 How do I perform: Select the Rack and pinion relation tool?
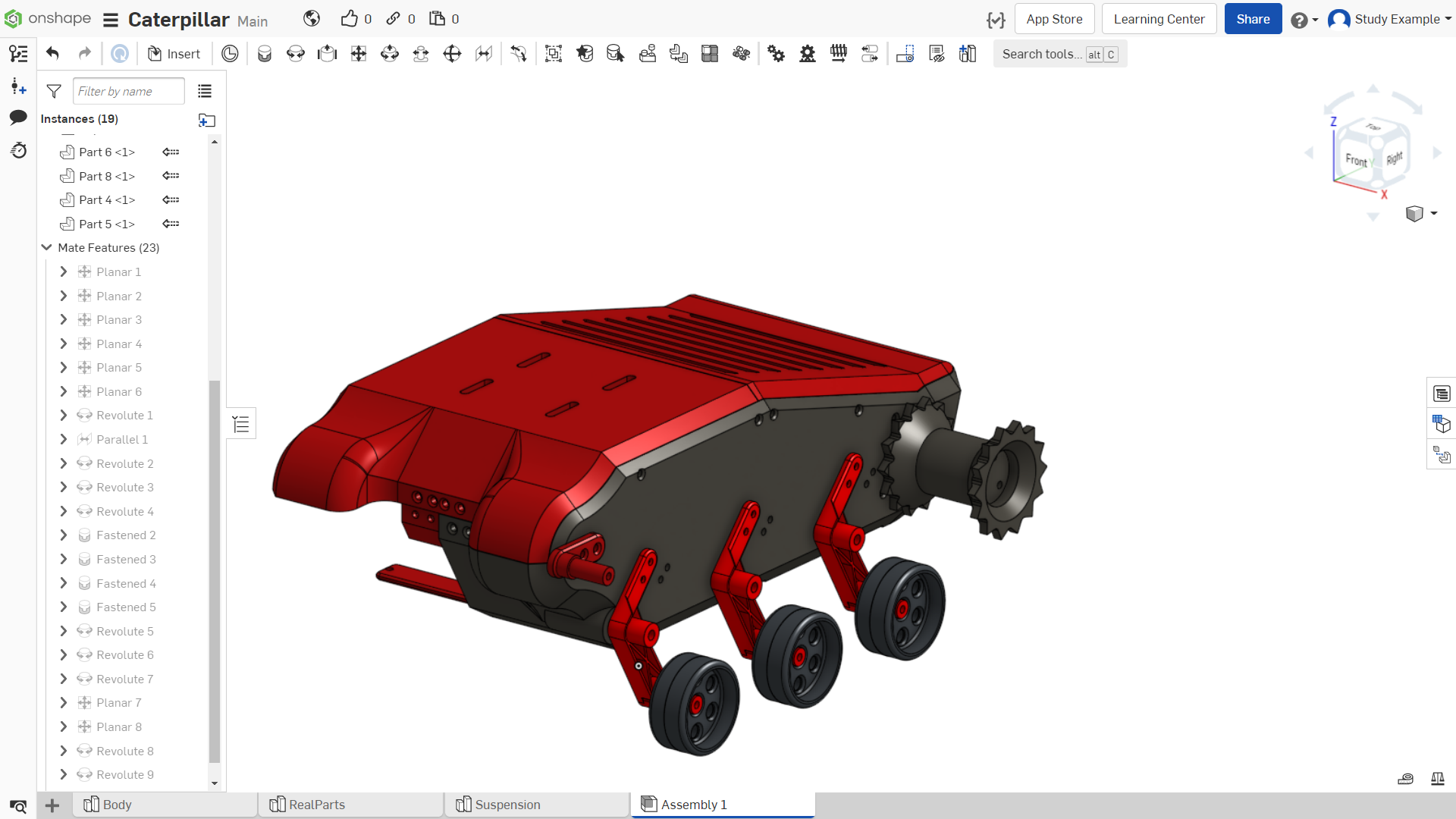[x=808, y=53]
